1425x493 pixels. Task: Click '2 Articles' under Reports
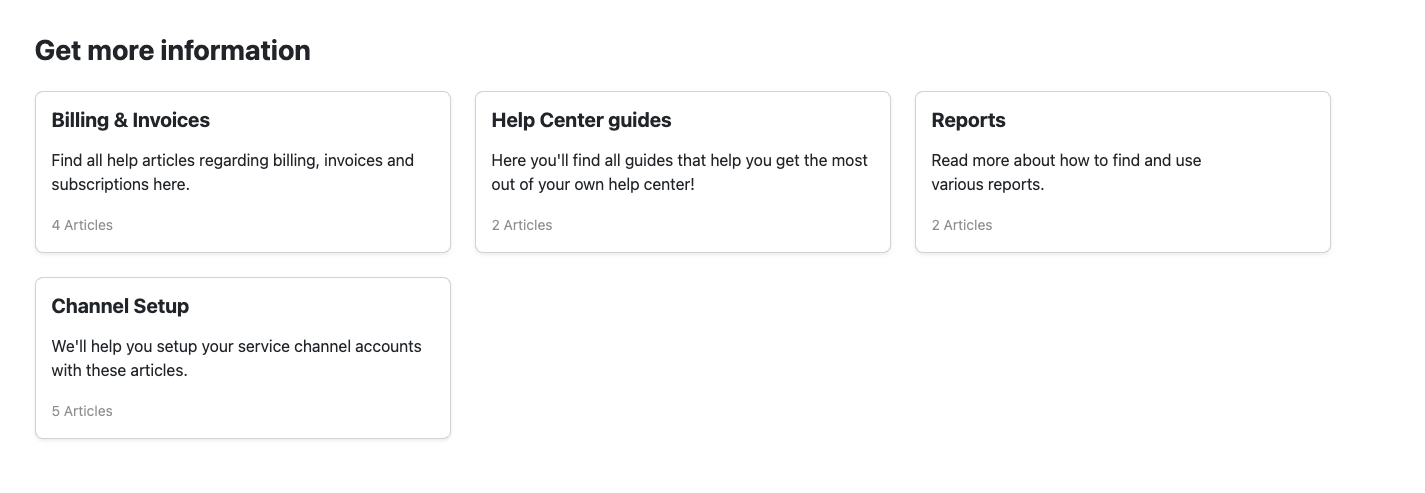coord(962,225)
